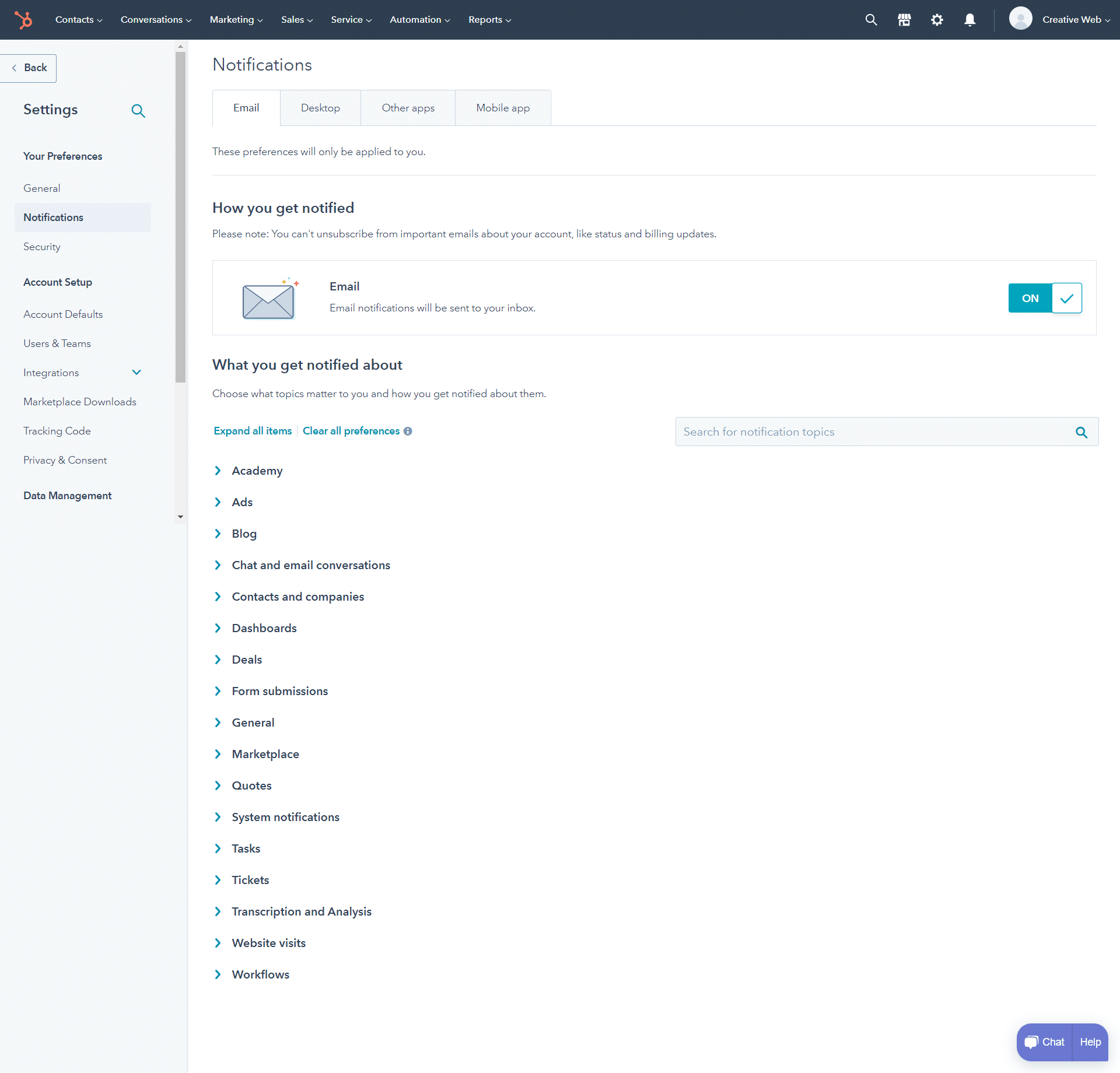Switch to the Desktop notifications tab
The width and height of the screenshot is (1120, 1073).
click(320, 108)
